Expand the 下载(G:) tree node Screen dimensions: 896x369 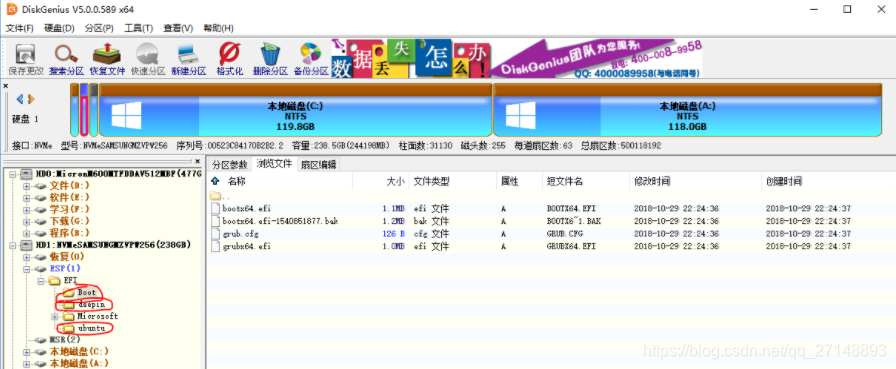pyautogui.click(x=26, y=221)
